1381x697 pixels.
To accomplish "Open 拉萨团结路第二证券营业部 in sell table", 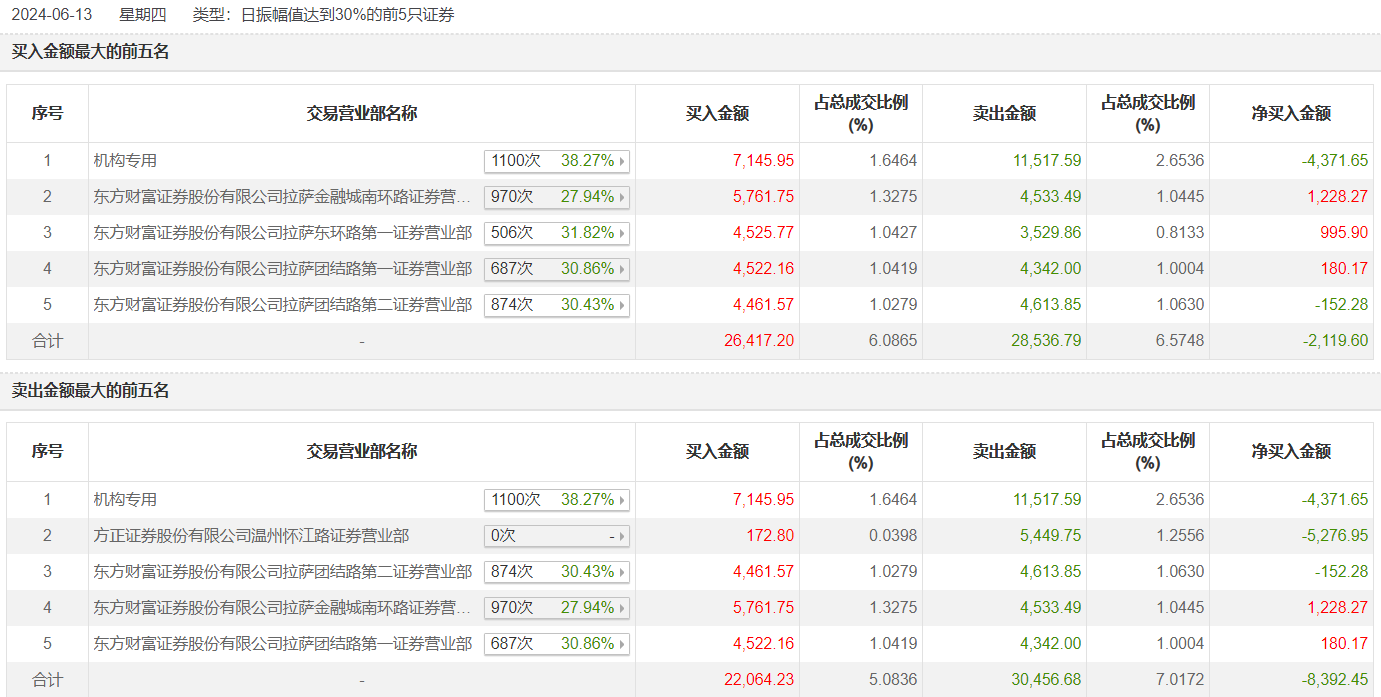I will 283,572.
